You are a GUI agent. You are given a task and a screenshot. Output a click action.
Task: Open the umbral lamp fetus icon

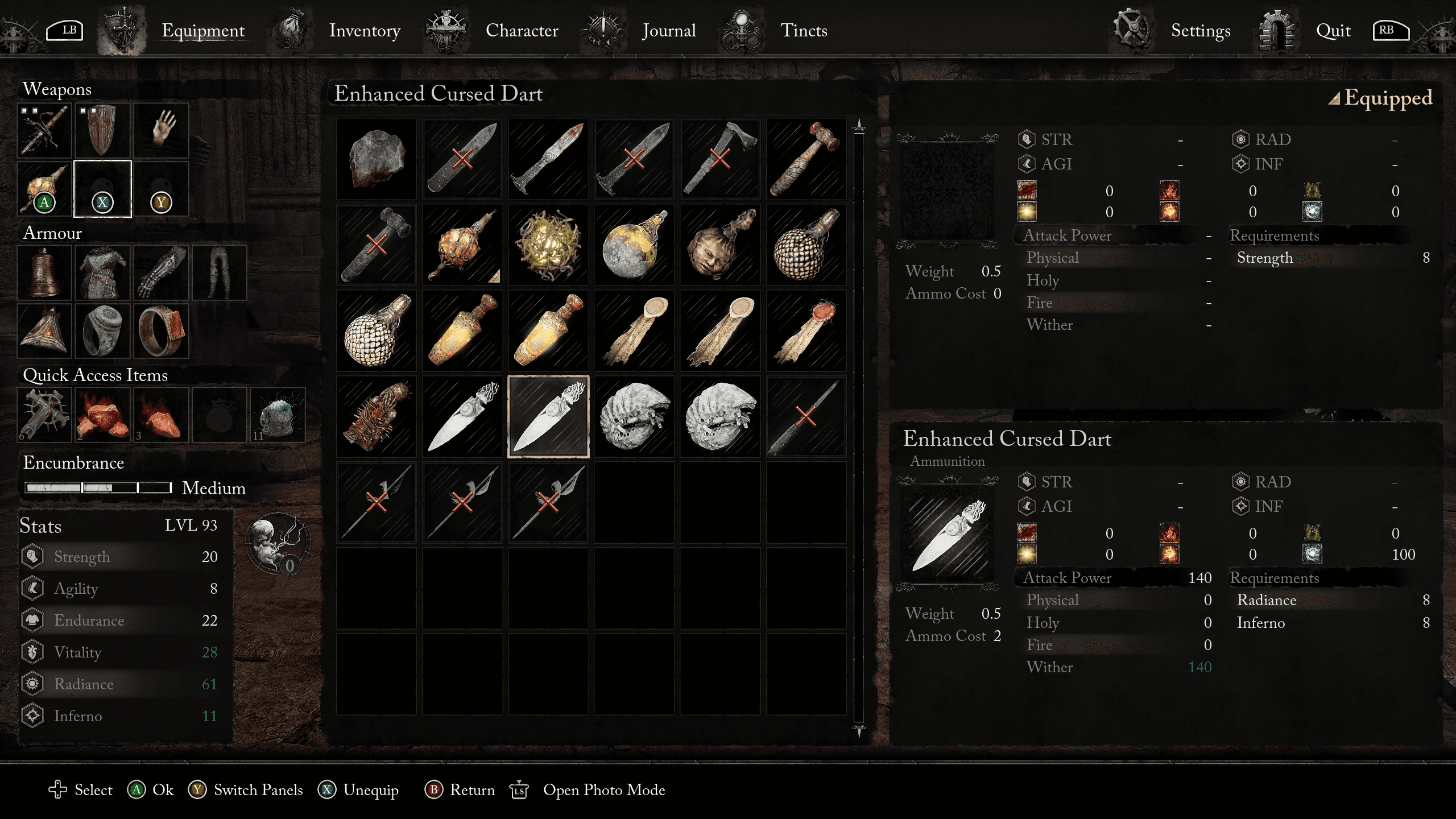[x=278, y=543]
